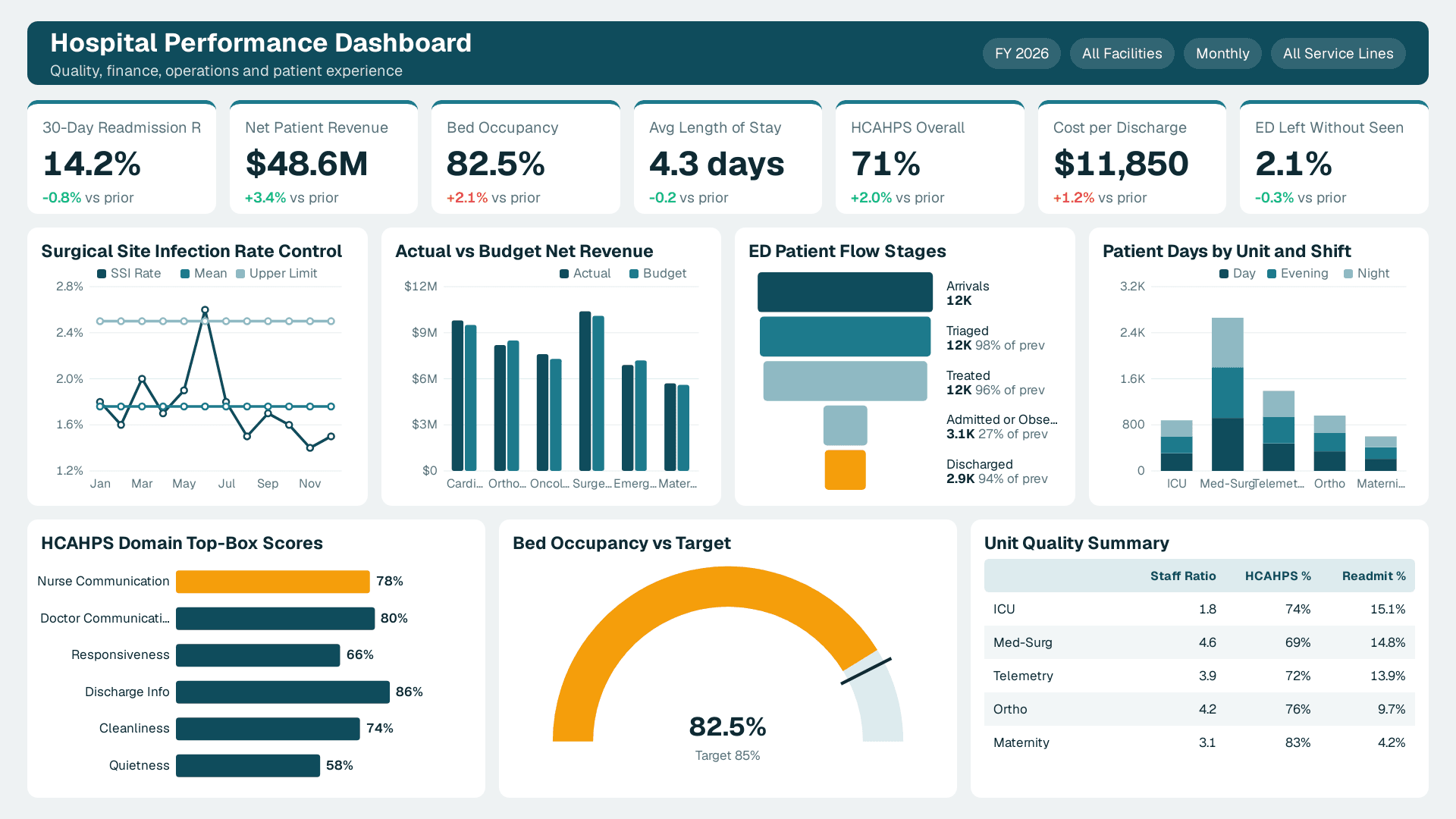
Task: Click the orange Discharged funnel block
Action: click(x=845, y=470)
